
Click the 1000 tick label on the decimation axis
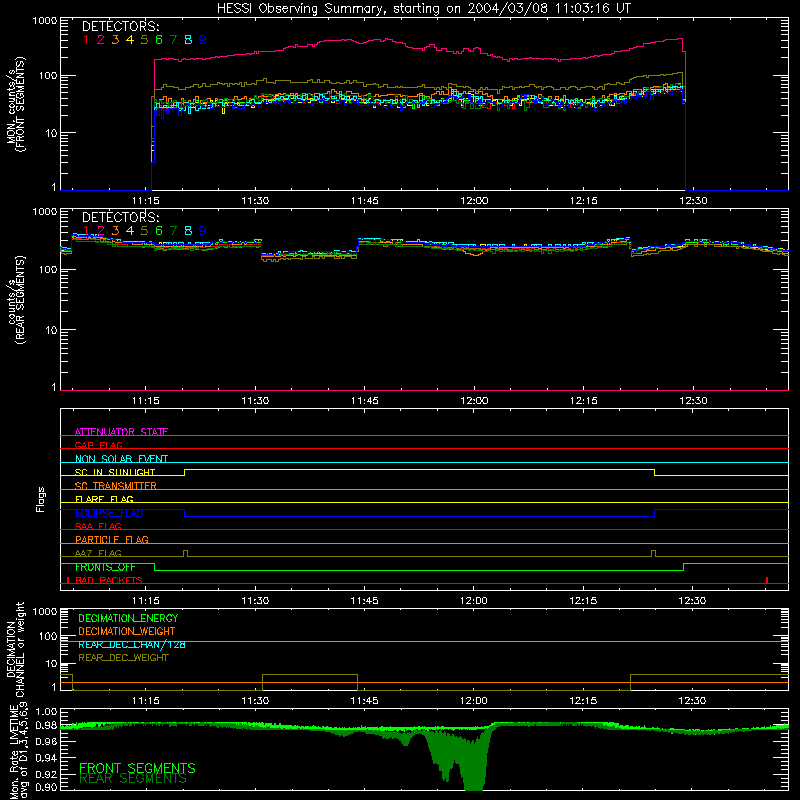coord(45,611)
